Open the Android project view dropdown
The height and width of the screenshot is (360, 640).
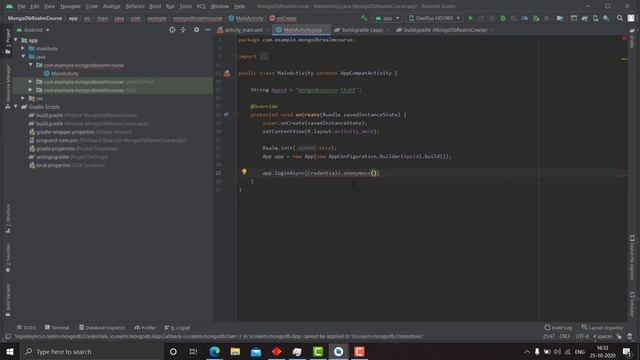coord(33,30)
